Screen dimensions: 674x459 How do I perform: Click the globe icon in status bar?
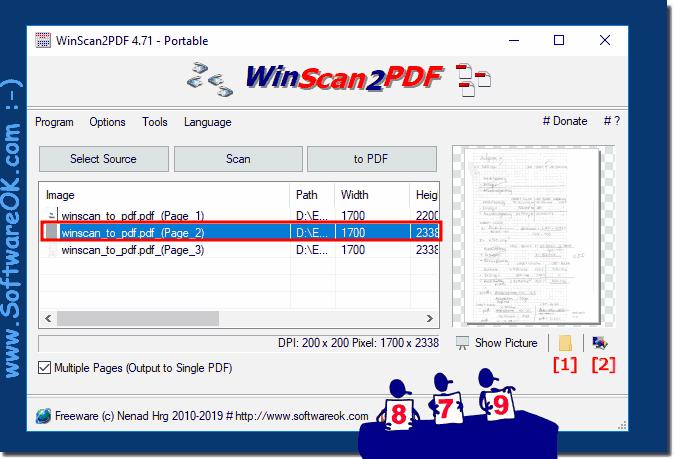coord(43,416)
